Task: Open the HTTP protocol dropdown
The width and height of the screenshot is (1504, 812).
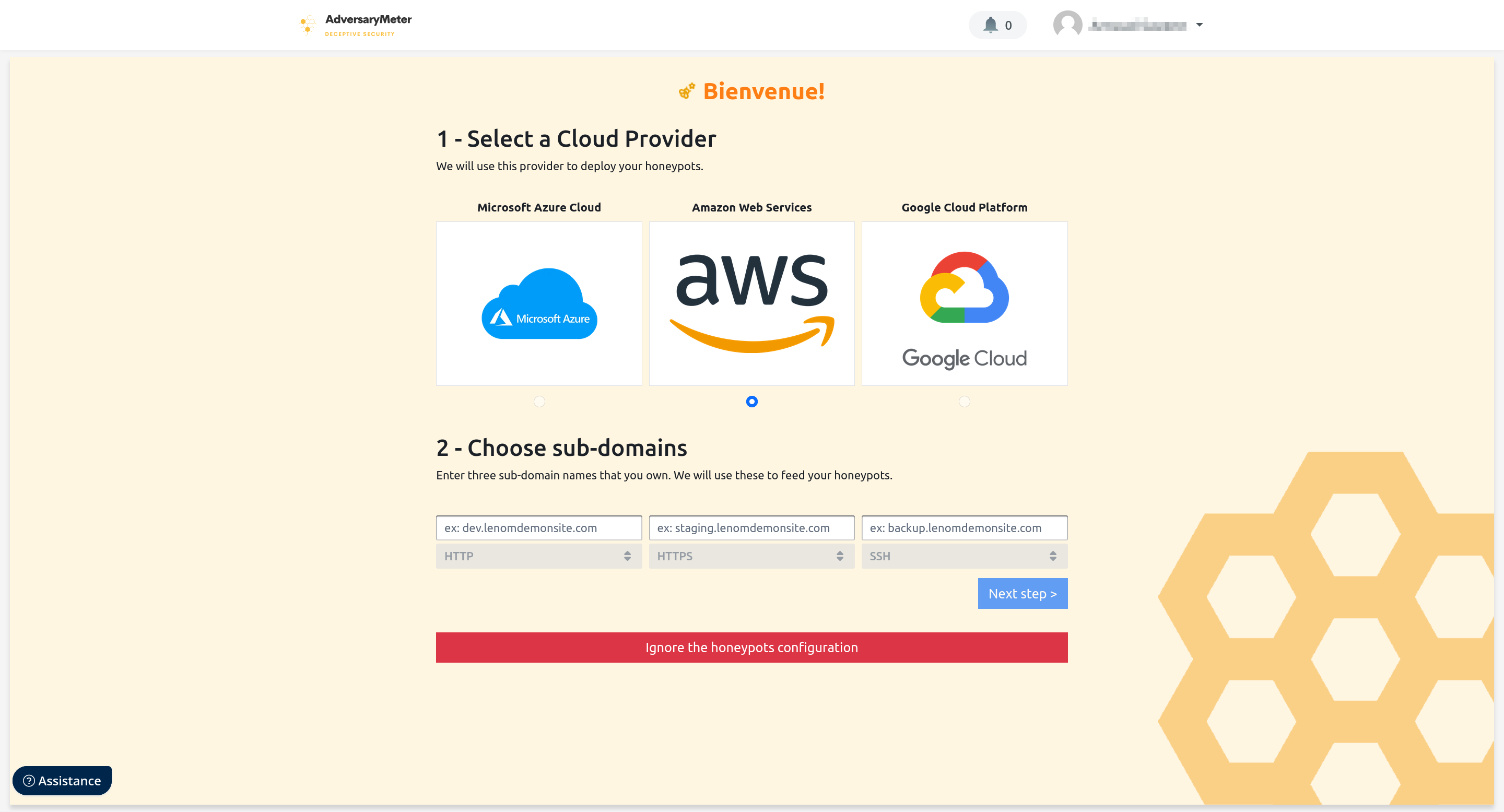Action: [539, 556]
